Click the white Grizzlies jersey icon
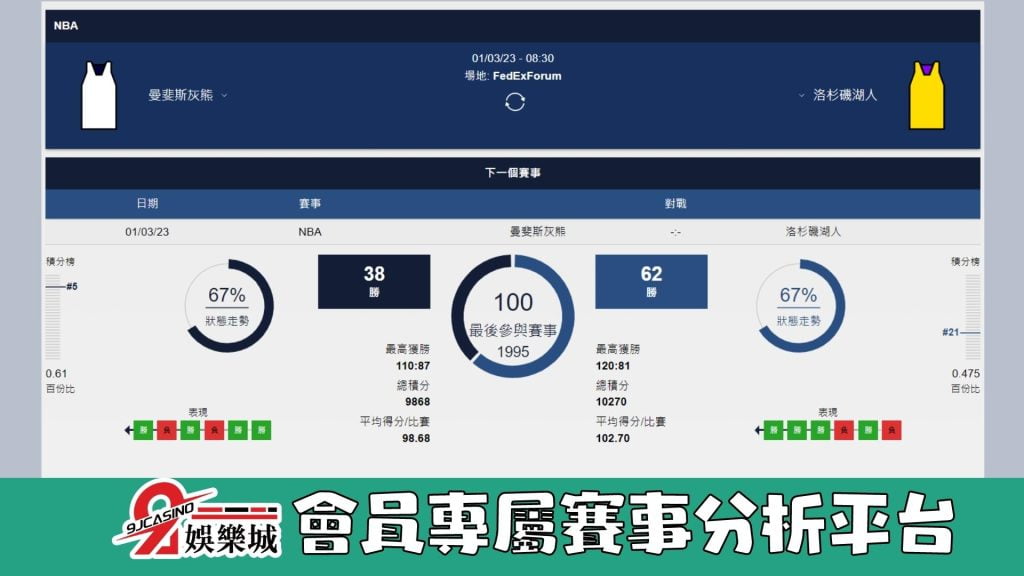This screenshot has height=576, width=1024. (98, 97)
